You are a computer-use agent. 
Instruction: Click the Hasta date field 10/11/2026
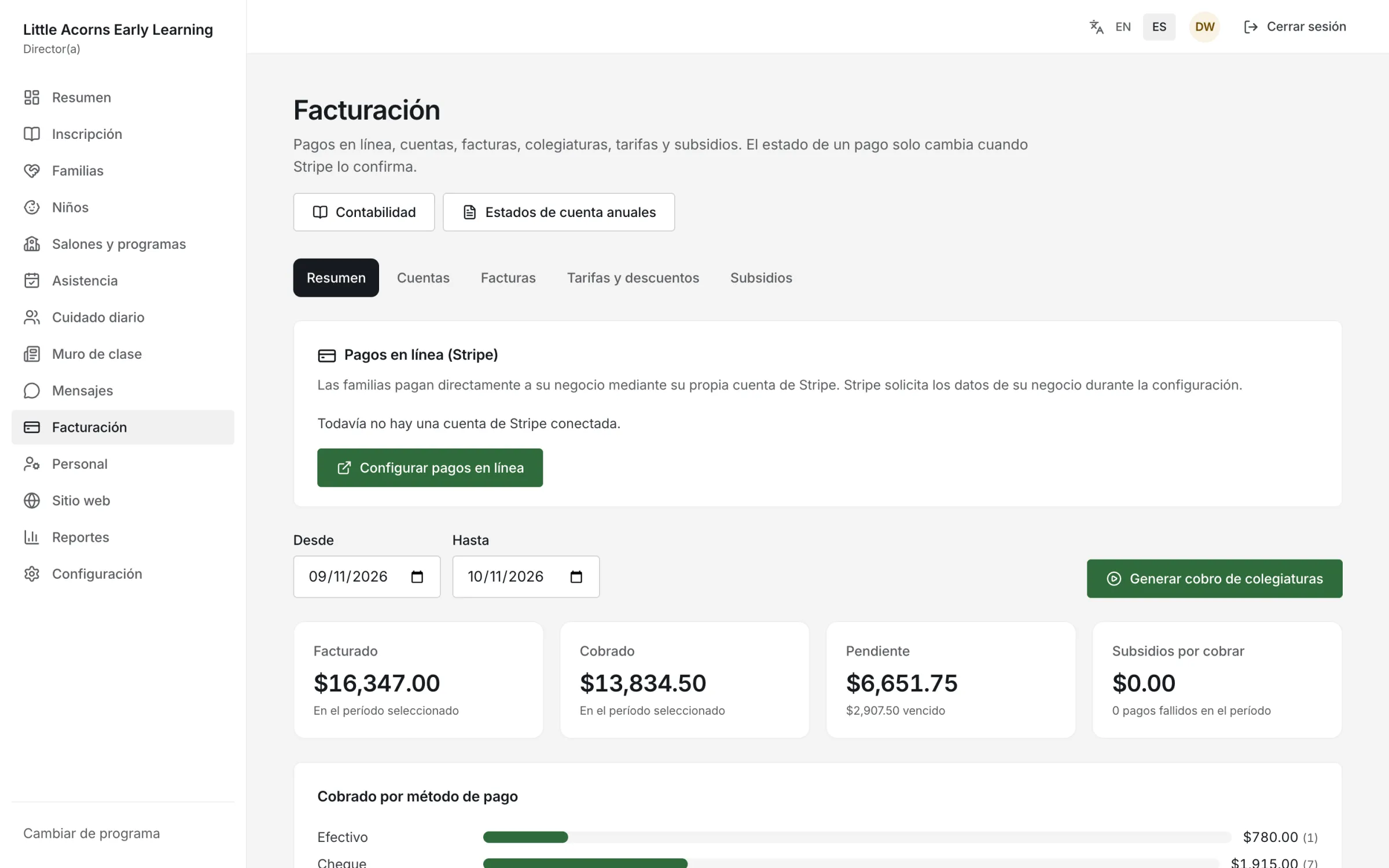(526, 576)
